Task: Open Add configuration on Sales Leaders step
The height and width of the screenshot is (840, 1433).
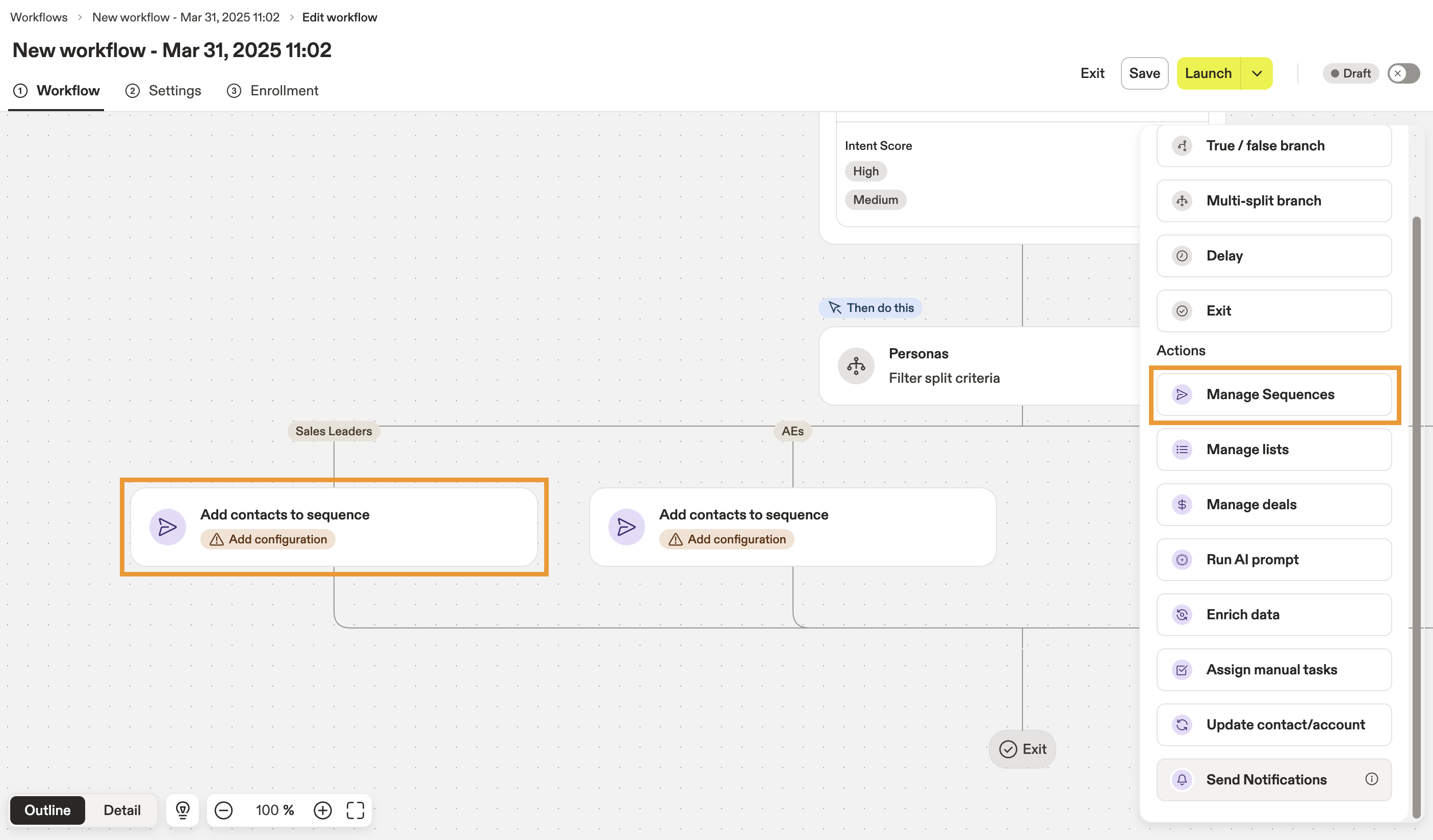Action: (268, 539)
